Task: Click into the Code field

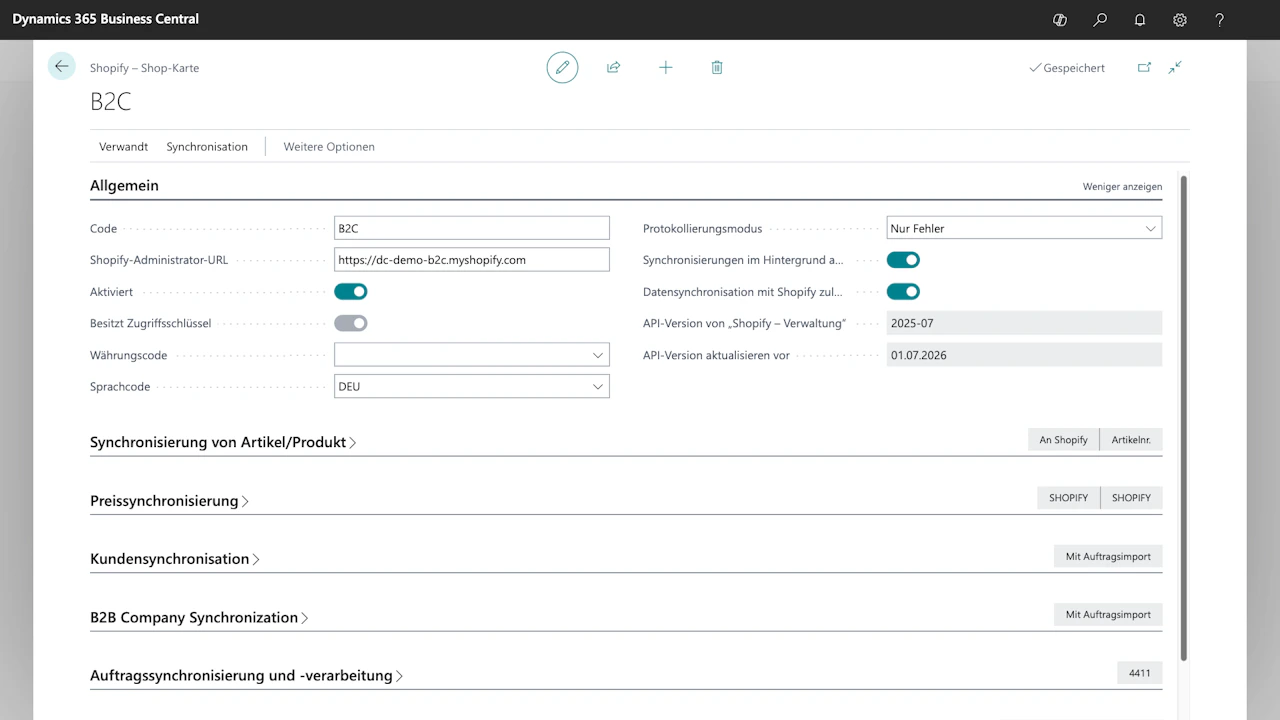Action: pyautogui.click(x=472, y=228)
